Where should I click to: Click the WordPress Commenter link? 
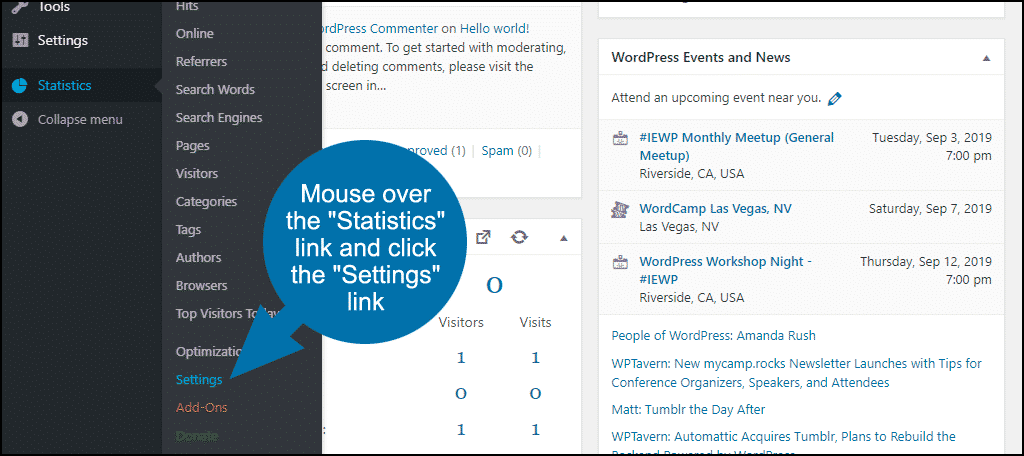[380, 29]
